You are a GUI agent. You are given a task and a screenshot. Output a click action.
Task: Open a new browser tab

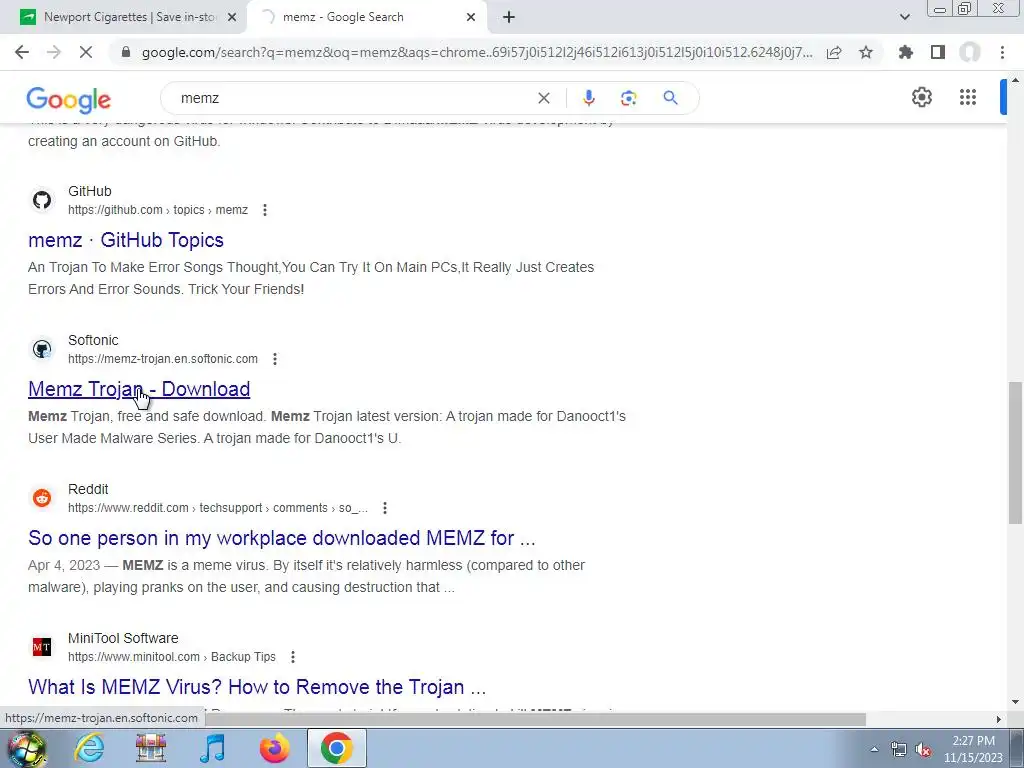[x=509, y=17]
